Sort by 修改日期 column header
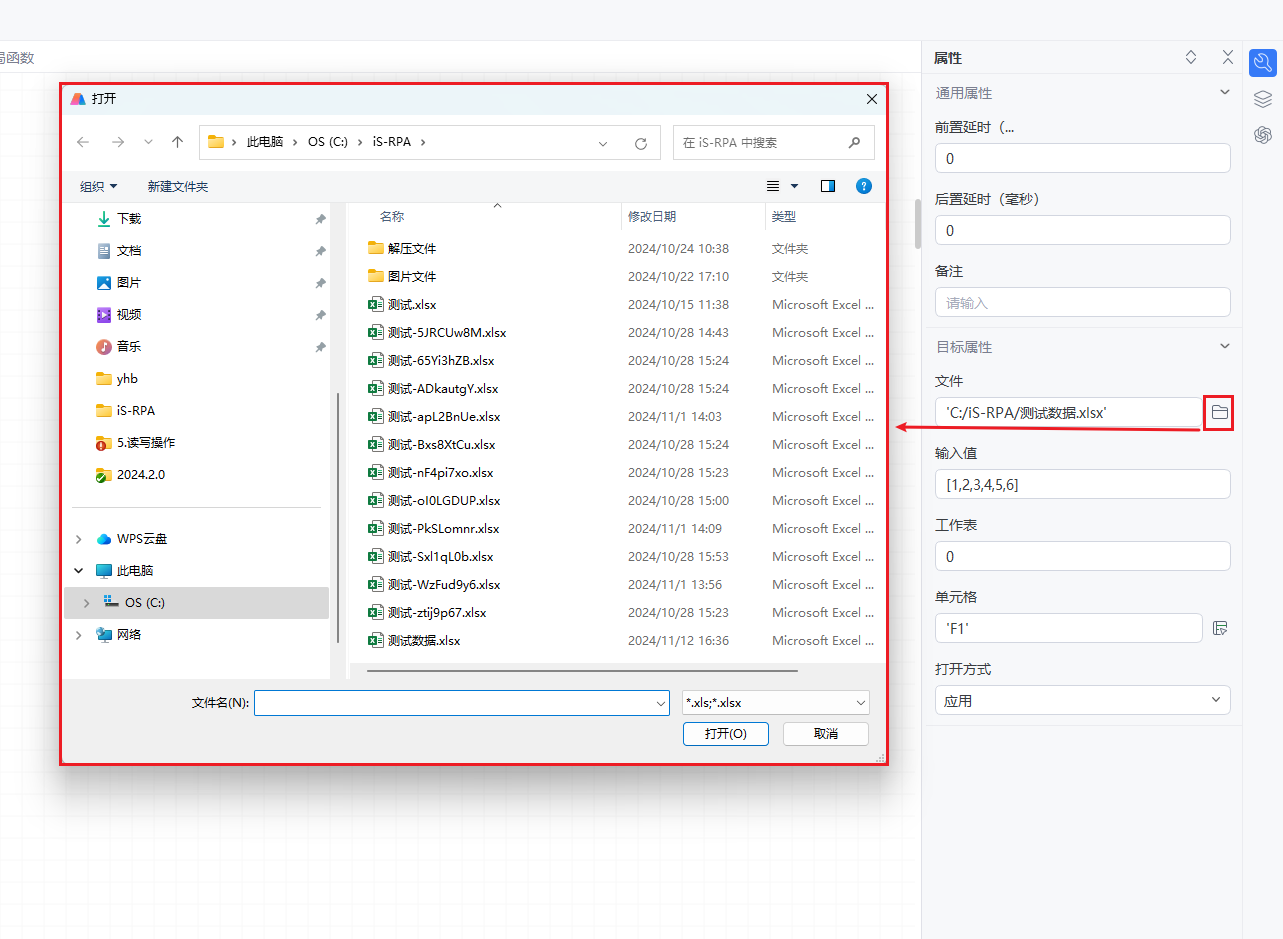Image resolution: width=1283 pixels, height=939 pixels. click(652, 216)
